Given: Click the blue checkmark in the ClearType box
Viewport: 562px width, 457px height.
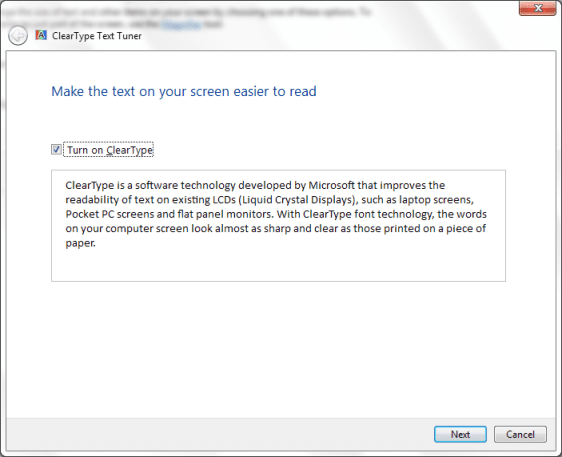Looking at the screenshot, I should 56,149.
